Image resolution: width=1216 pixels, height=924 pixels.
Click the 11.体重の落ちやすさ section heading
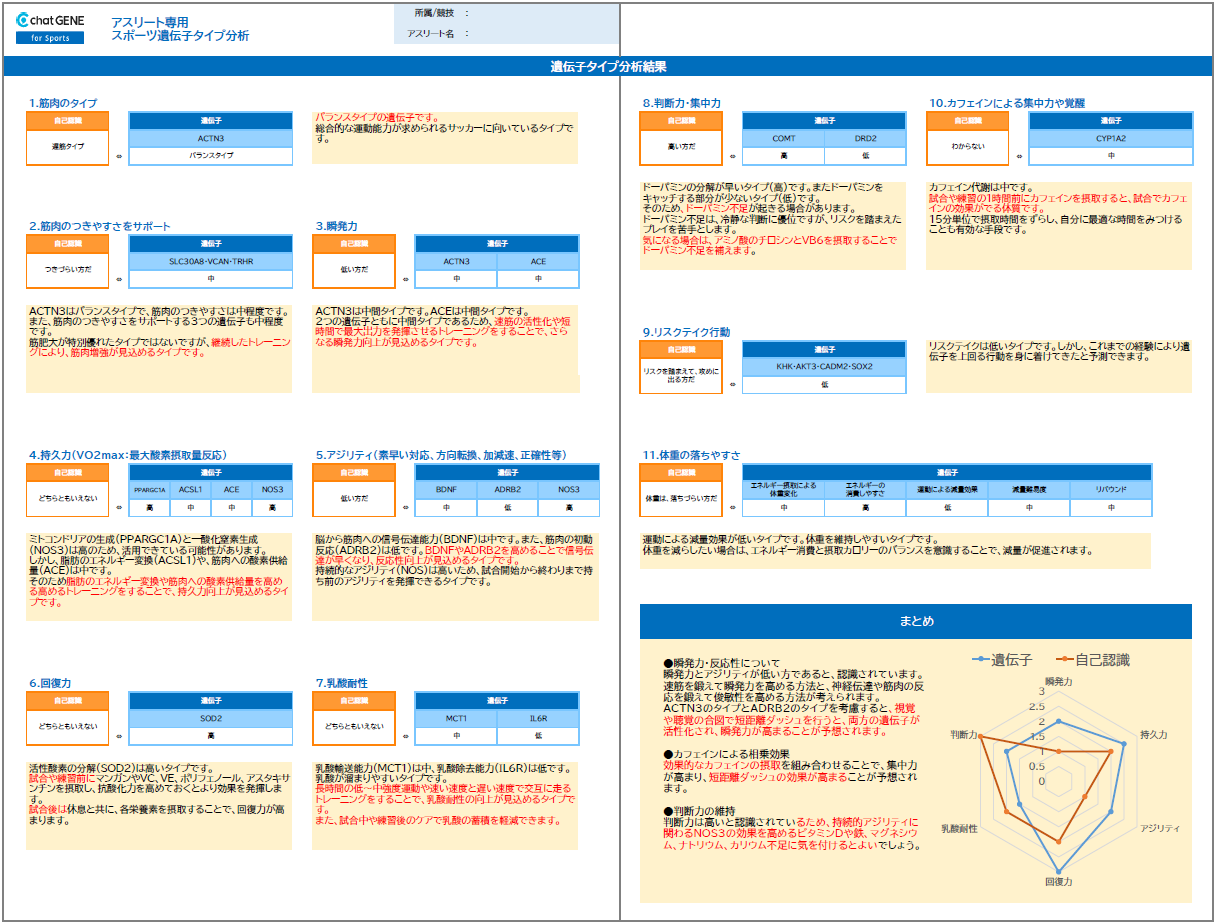tap(692, 455)
